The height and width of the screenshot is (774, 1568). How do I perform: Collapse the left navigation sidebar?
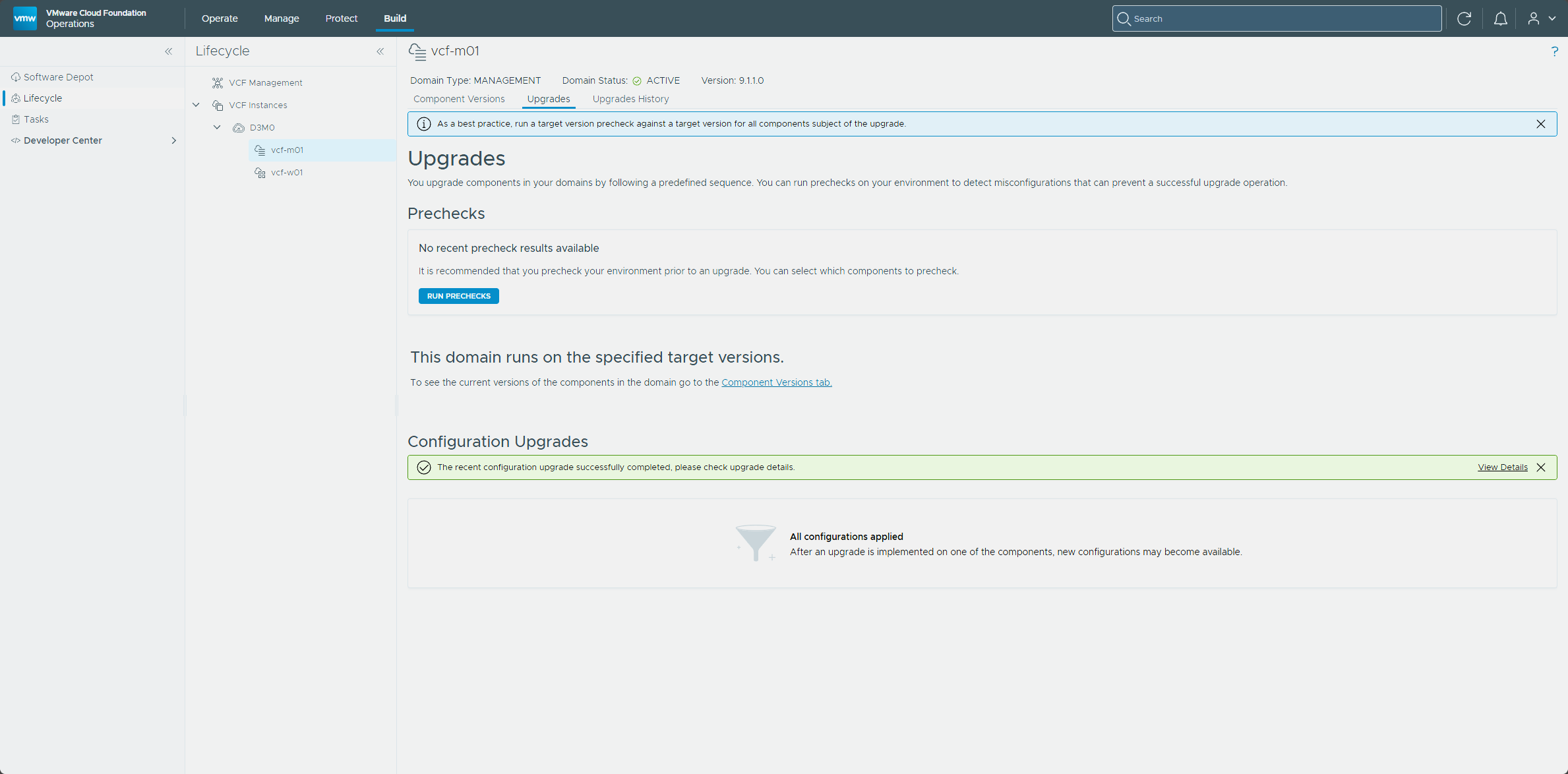pos(169,51)
